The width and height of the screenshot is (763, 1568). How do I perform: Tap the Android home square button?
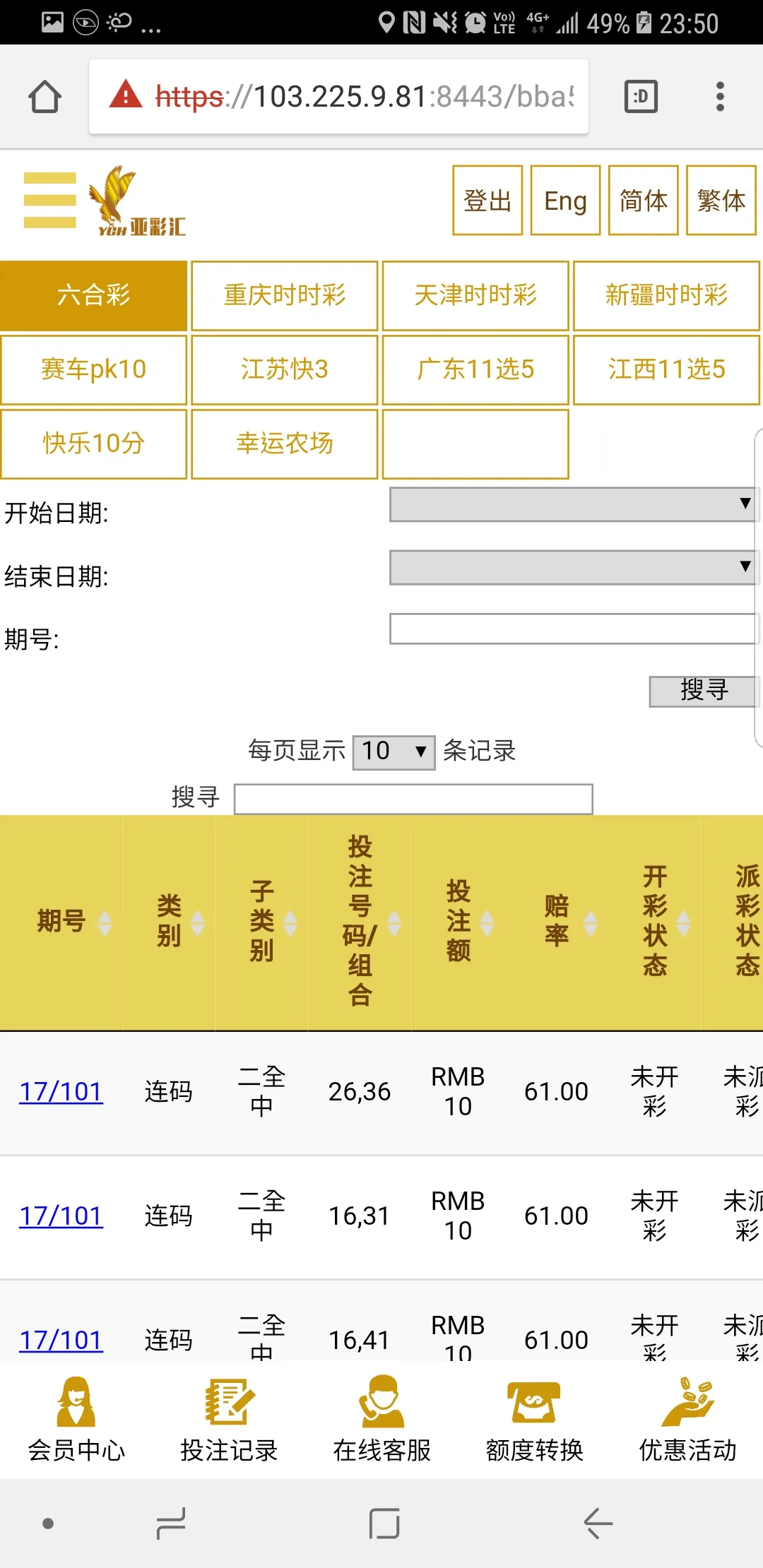[384, 1524]
